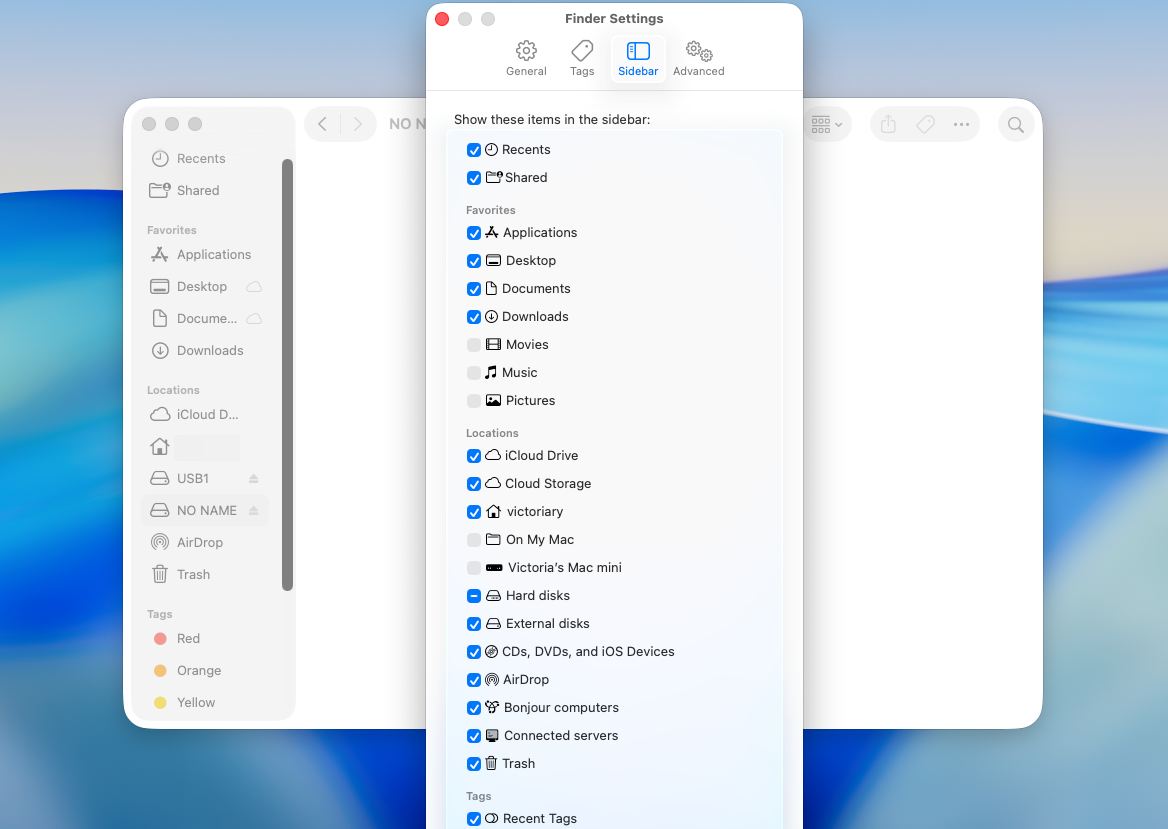This screenshot has height=829, width=1168.
Task: Click the iCloud Drive cloud icon in sidebar
Action: click(160, 414)
